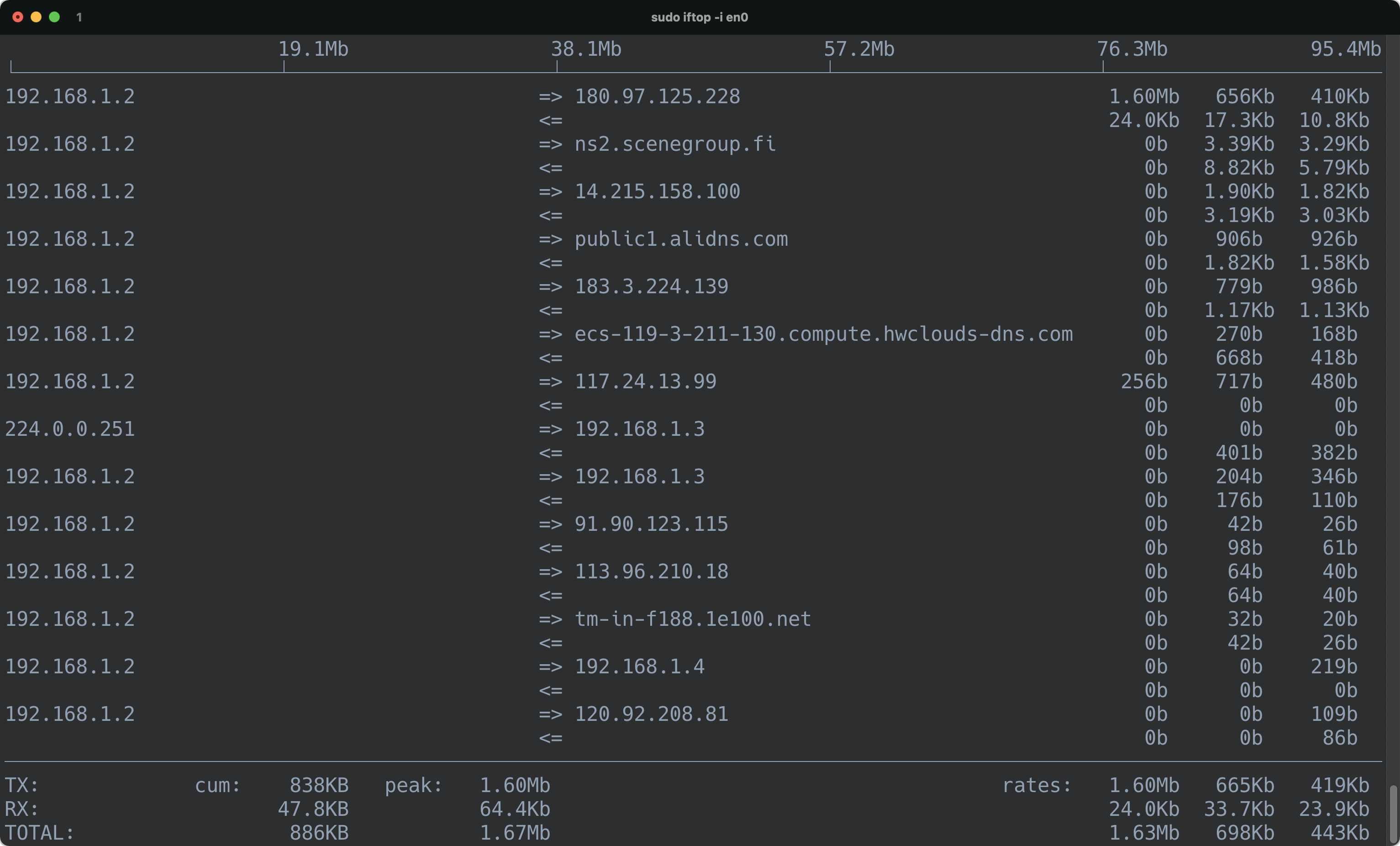Click the rates: label

click(1037, 786)
